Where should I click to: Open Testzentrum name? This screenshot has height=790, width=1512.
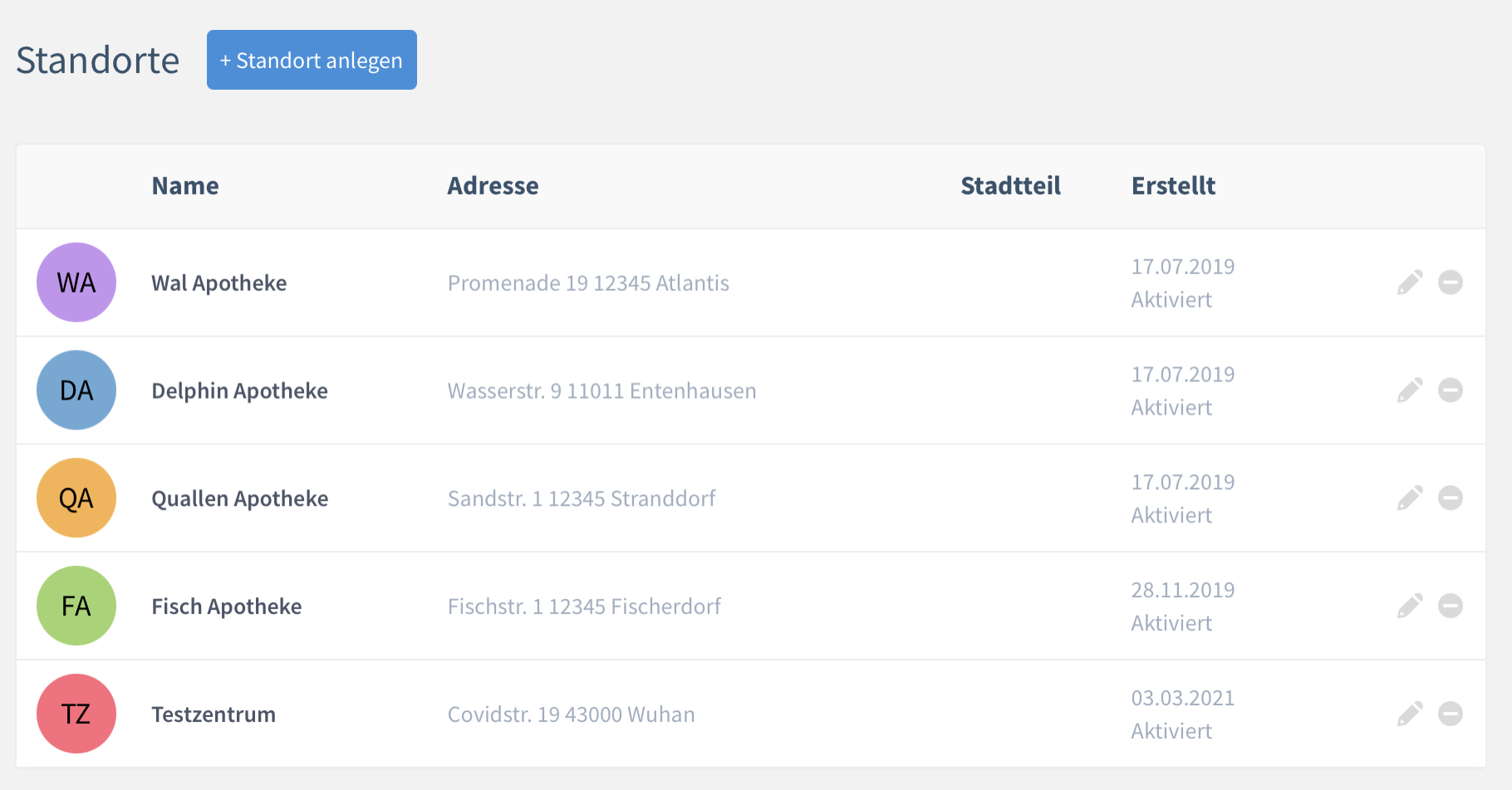pyautogui.click(x=214, y=714)
